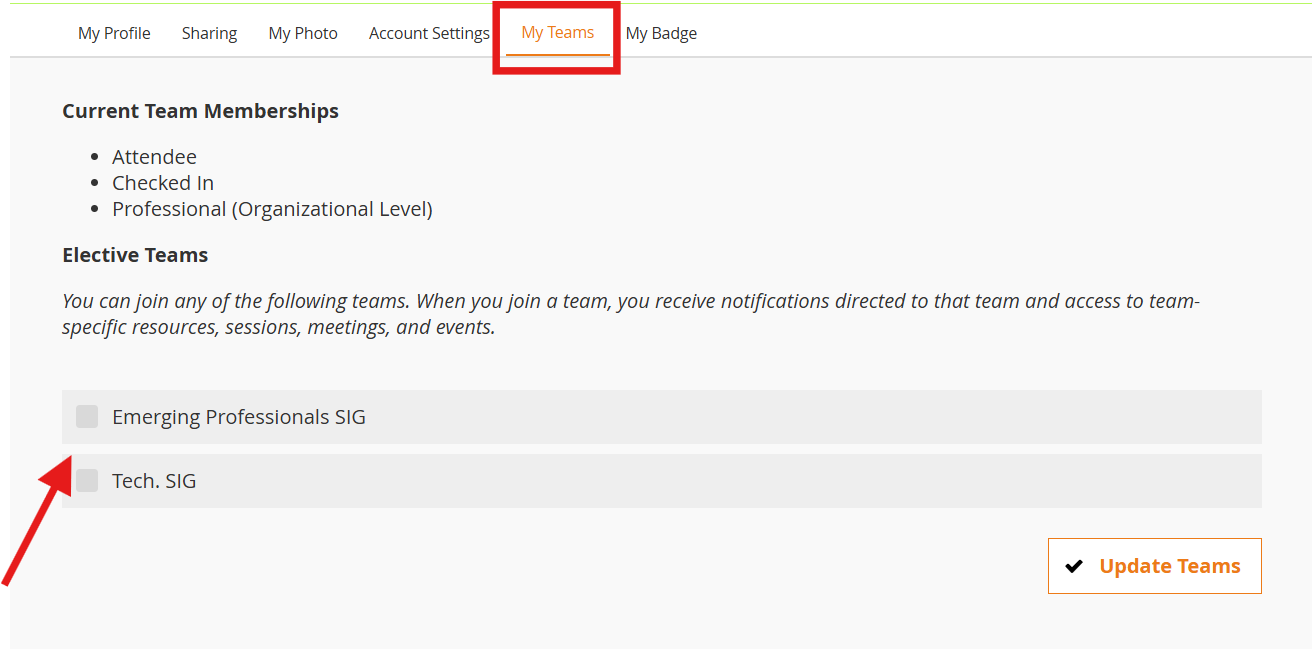Viewport: 1312px width, 649px height.
Task: Enable the Tech. SIG checkbox
Action: click(87, 480)
